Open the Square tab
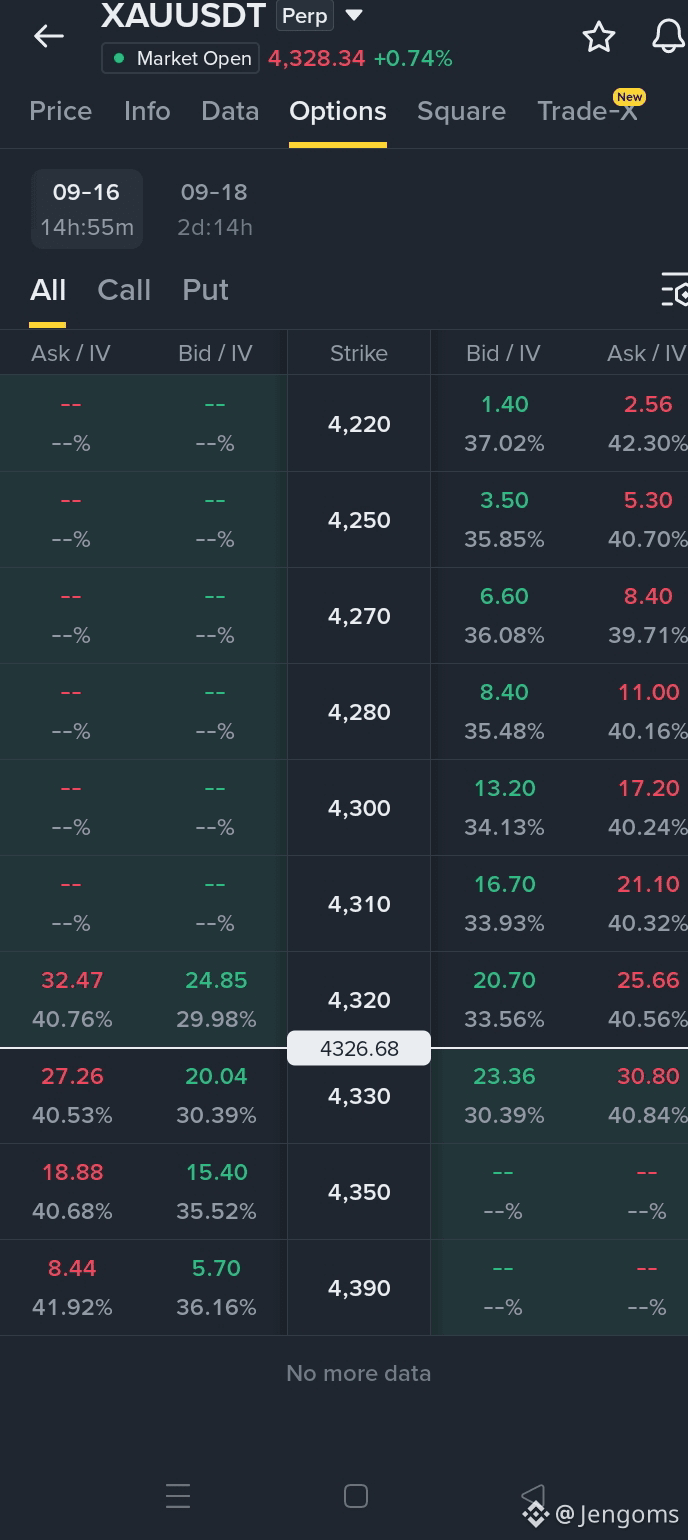The height and width of the screenshot is (1540, 688). point(461,111)
